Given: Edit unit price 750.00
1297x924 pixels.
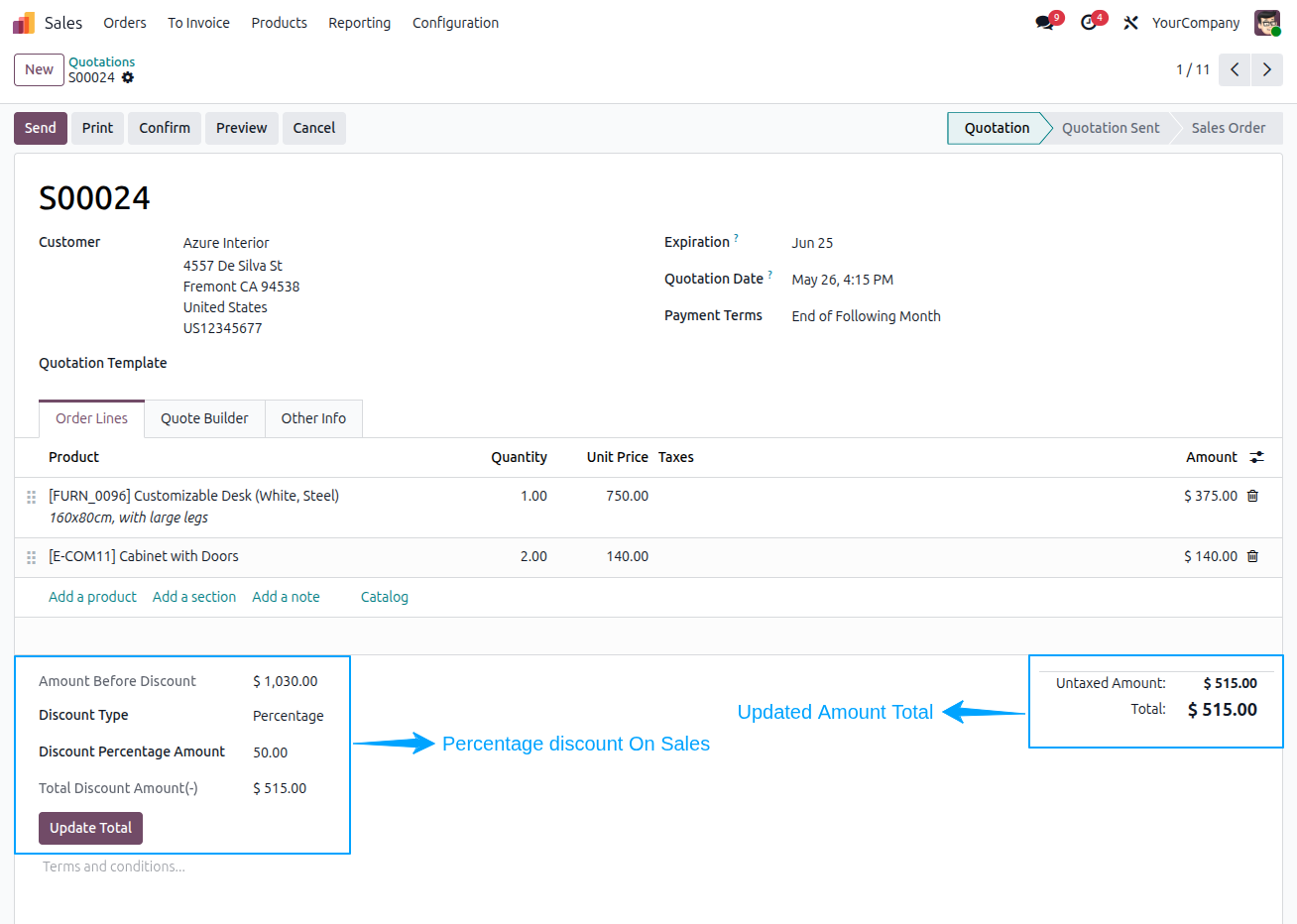Looking at the screenshot, I should click(x=627, y=496).
